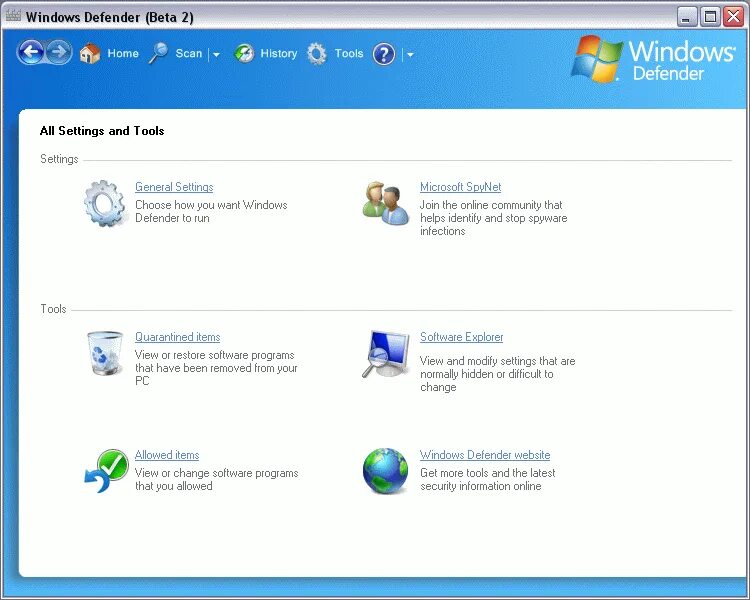This screenshot has width=750, height=600.
Task: Click the Microsoft SpyNet people icon
Action: coord(386,203)
